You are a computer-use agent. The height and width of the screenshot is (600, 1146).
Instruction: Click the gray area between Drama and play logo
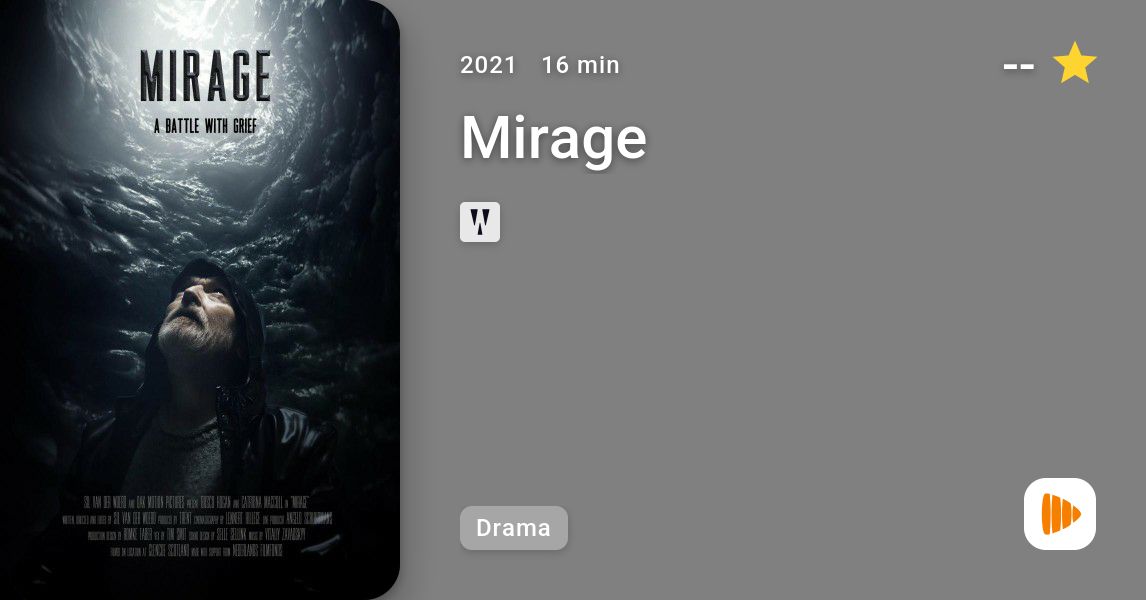coord(795,528)
